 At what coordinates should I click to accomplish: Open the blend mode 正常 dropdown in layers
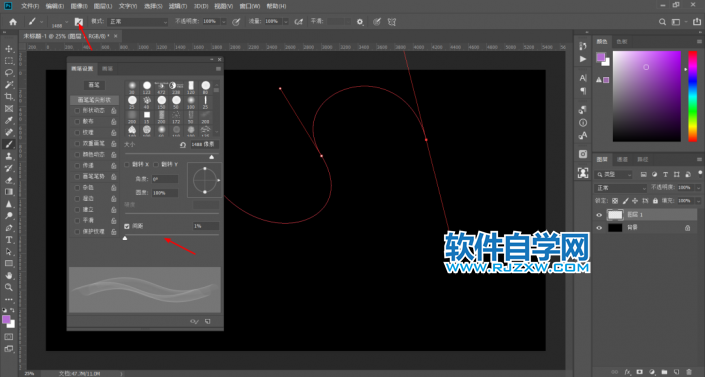[621, 188]
